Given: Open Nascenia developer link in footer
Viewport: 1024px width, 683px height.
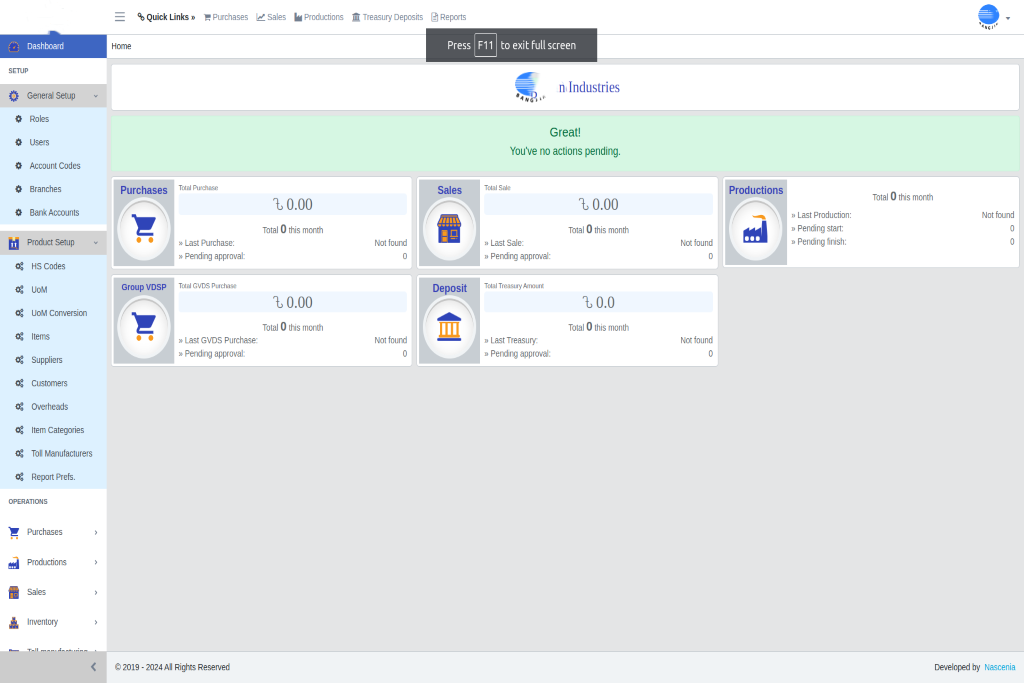Looking at the screenshot, I should [1000, 667].
